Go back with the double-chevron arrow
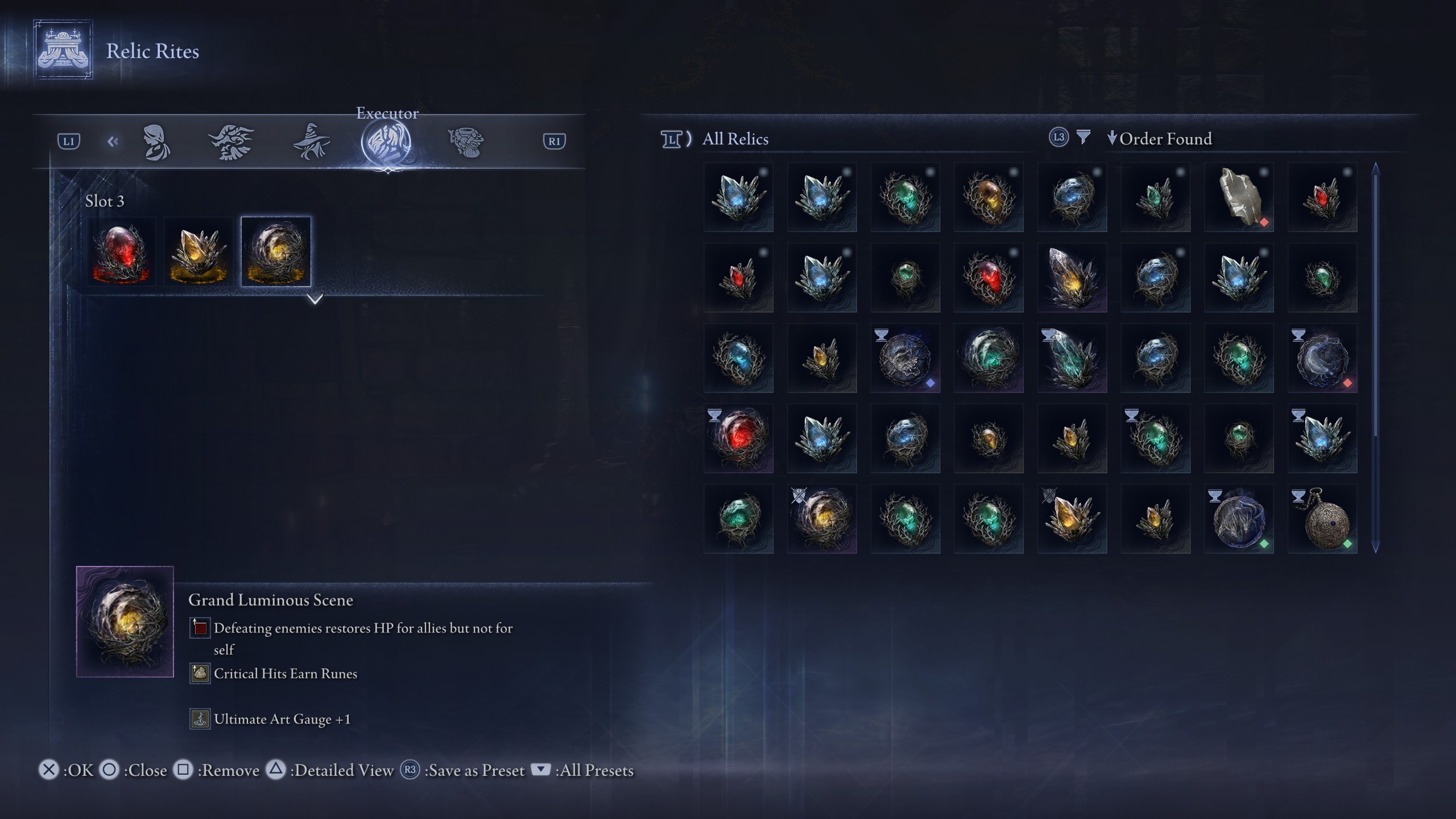1456x819 pixels. (x=113, y=141)
